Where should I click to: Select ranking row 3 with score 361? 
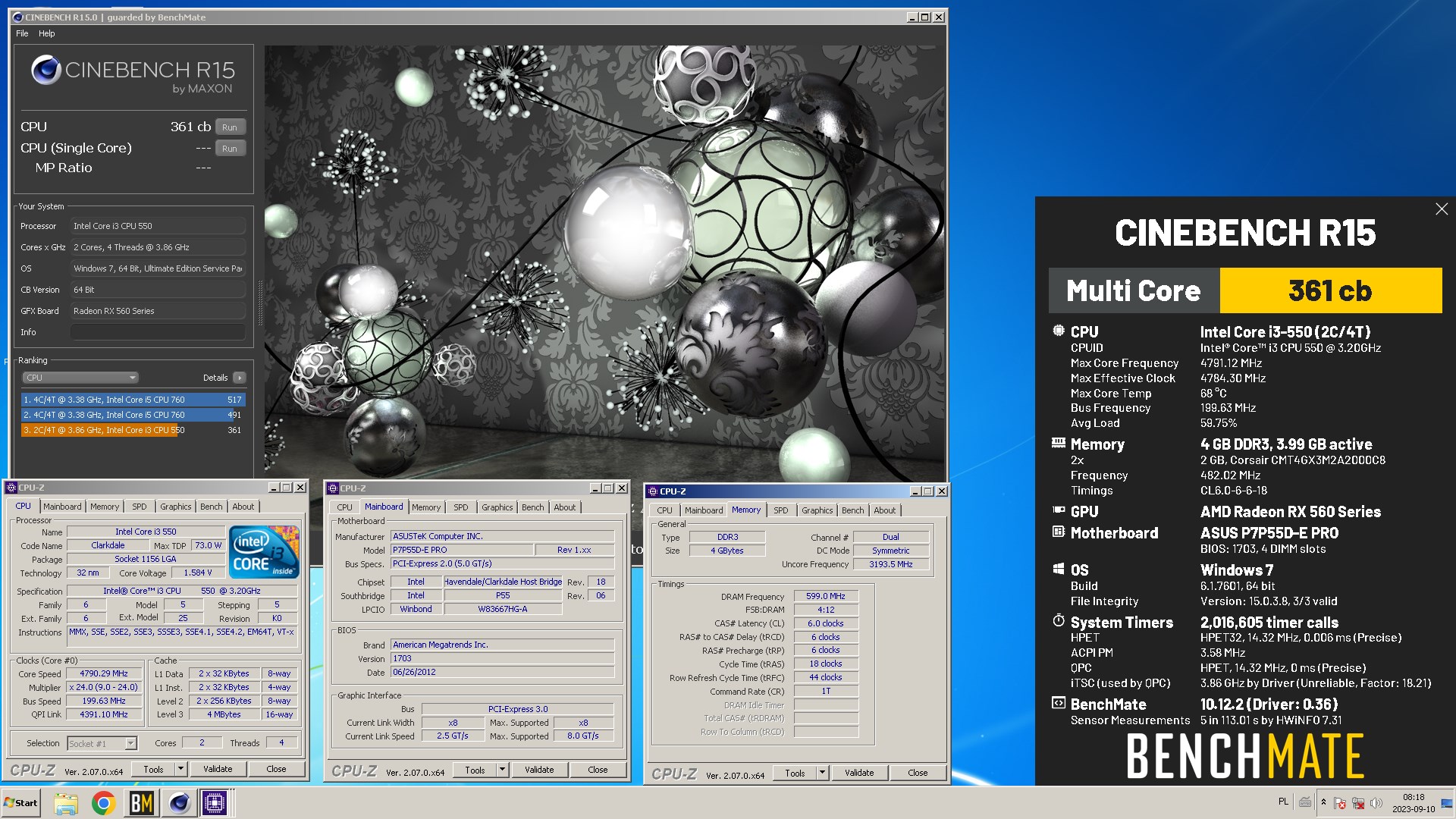point(133,430)
